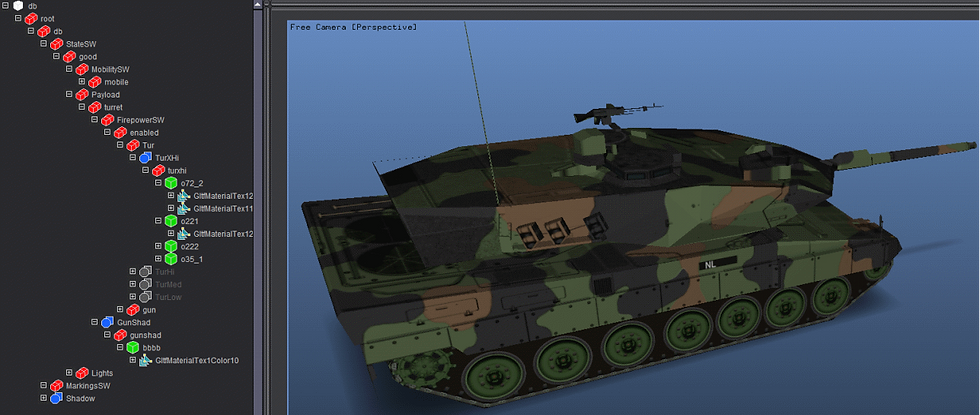Click the tree panel scroll-up arrow
Screen dimensions: 980x415
pos(258,4)
